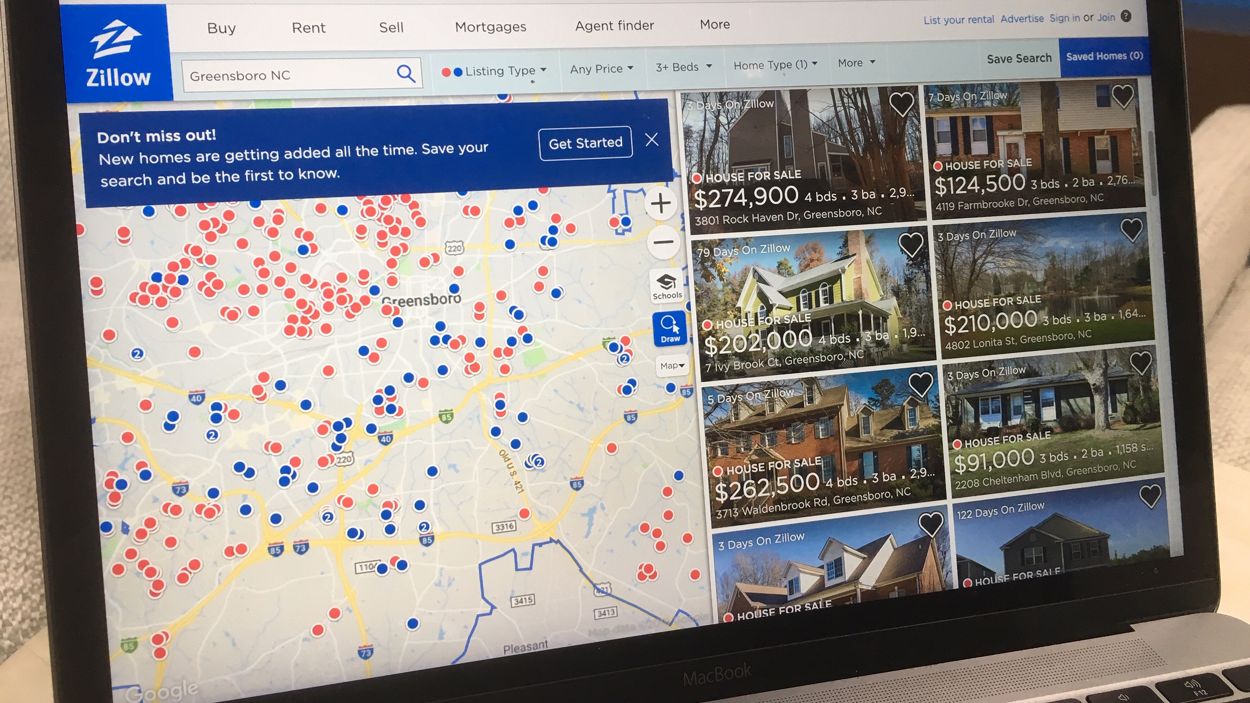Select Sell in the top navigation
The width and height of the screenshot is (1250, 703).
tap(391, 27)
